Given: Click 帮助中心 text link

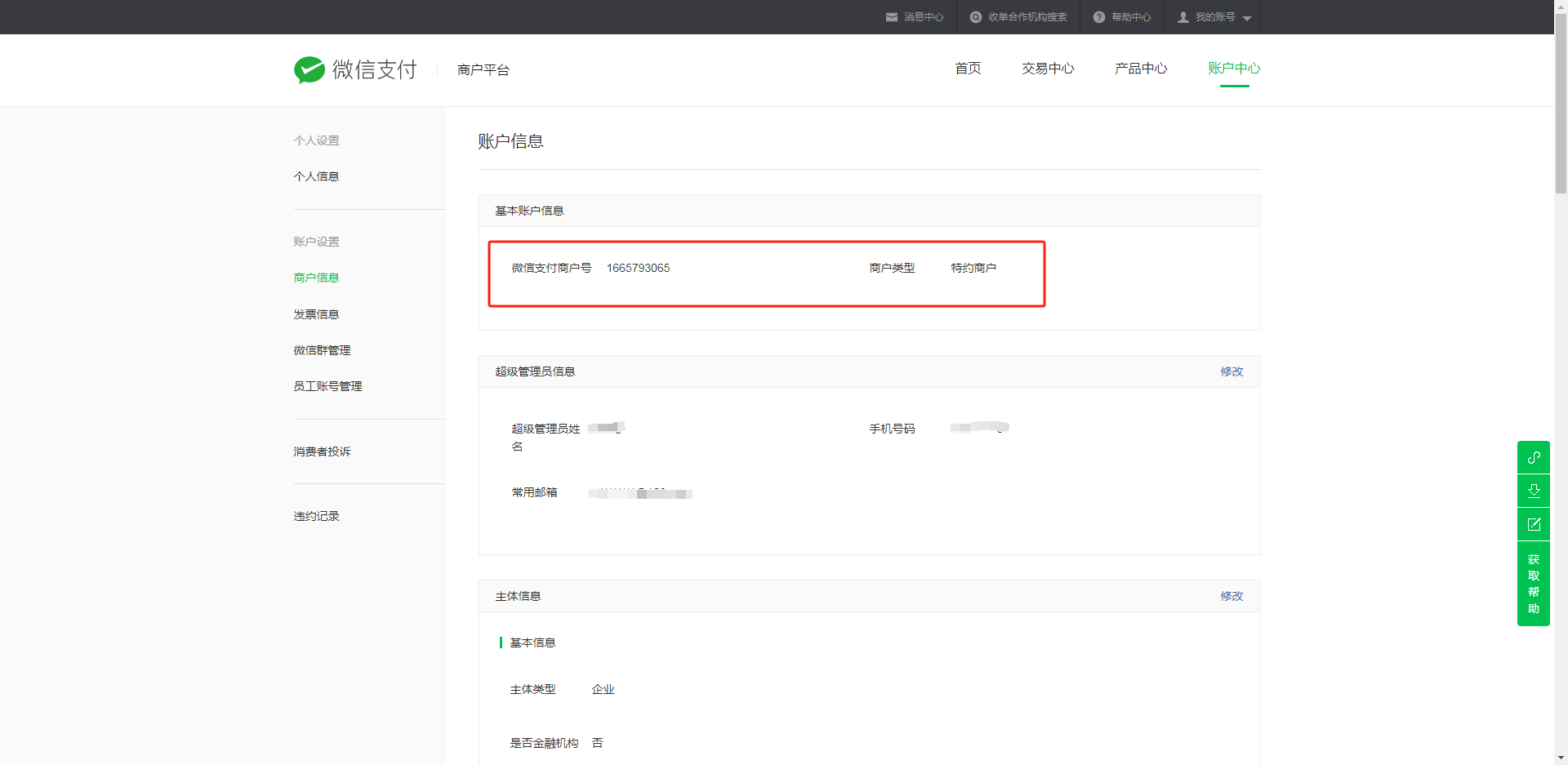Looking at the screenshot, I should coord(1131,17).
